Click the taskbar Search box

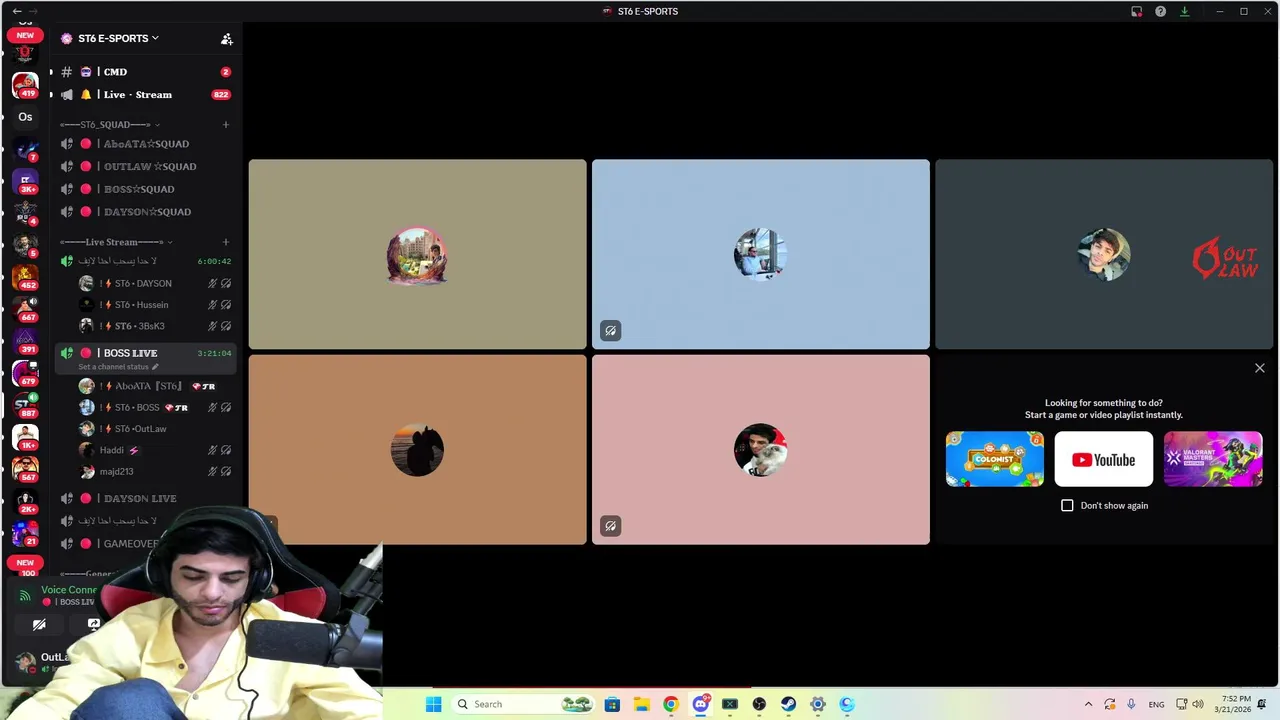(525, 704)
